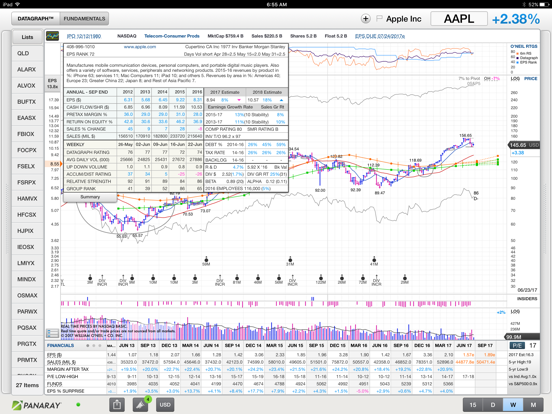Open the Telecom-Consumer Prods industry link
Image resolution: width=552 pixels, height=414 pixels.
[x=172, y=36]
